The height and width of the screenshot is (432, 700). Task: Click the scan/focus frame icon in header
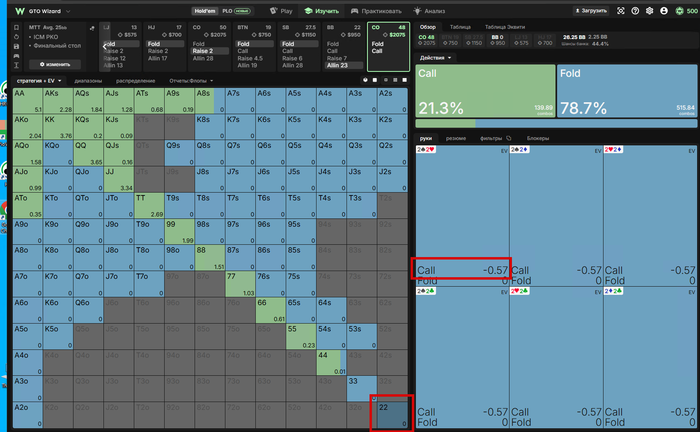pos(621,11)
